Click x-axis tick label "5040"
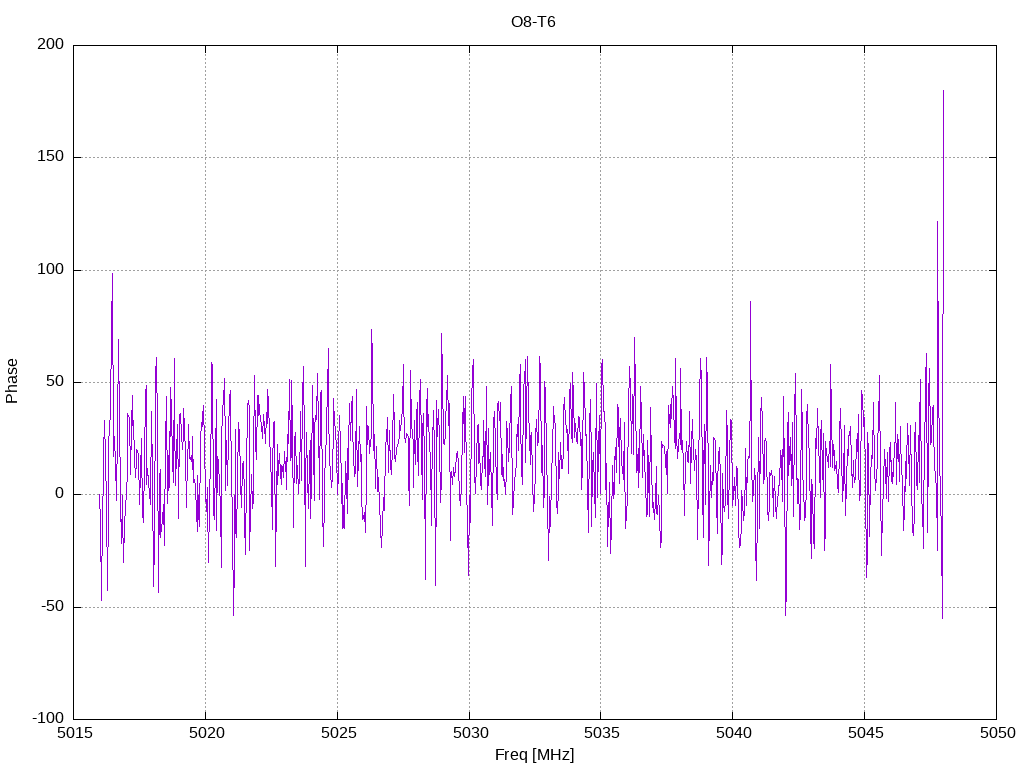 coord(733,733)
